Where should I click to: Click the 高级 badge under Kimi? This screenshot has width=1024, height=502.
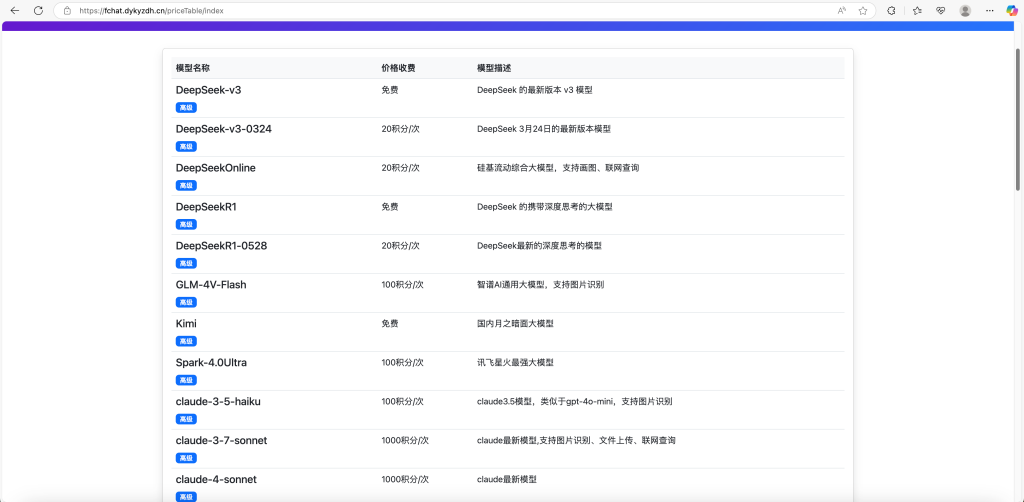tap(186, 341)
